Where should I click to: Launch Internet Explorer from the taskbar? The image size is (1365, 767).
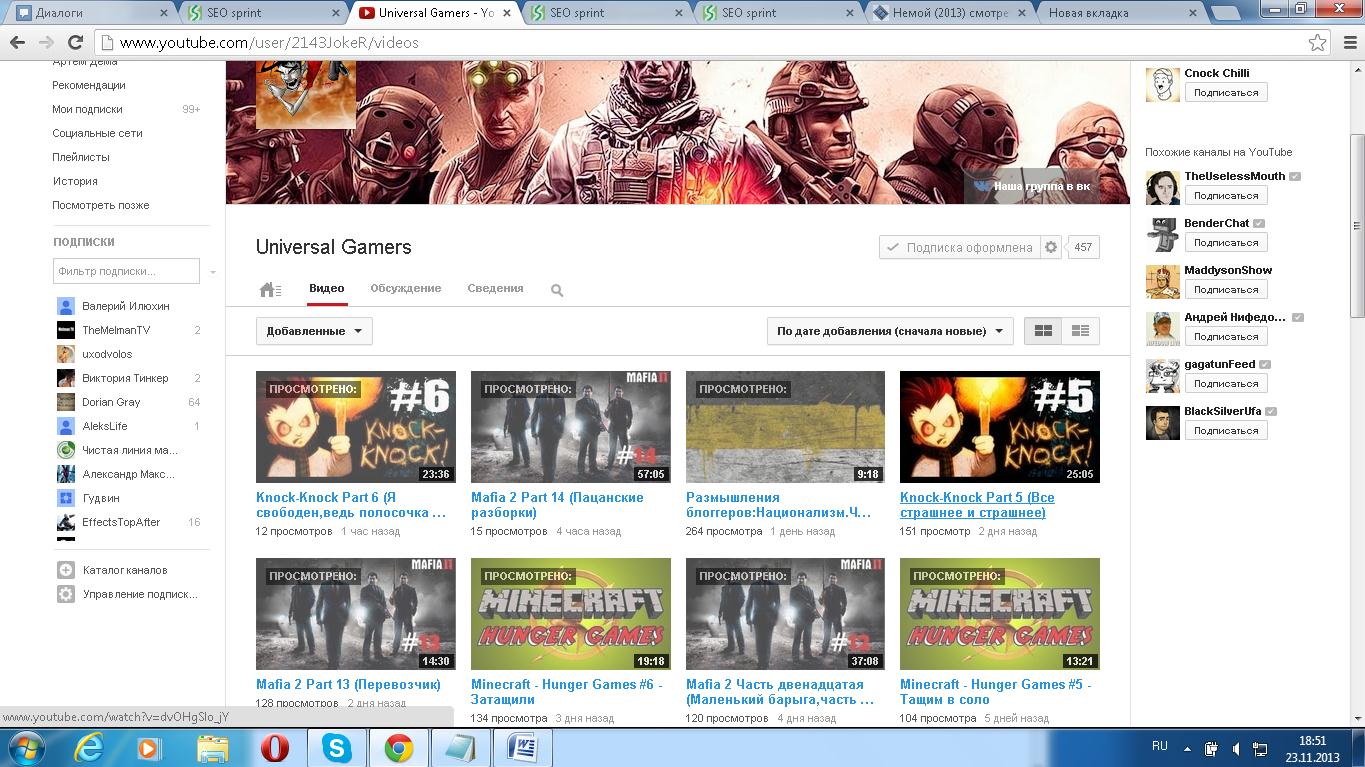click(89, 748)
